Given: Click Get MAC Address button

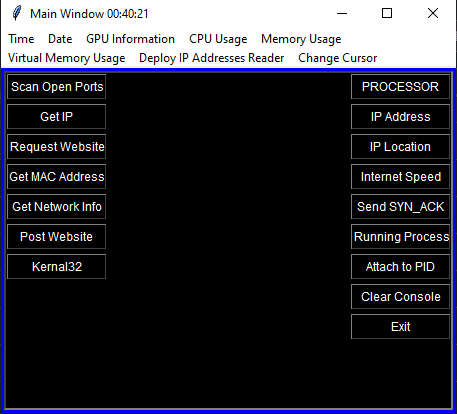Looking at the screenshot, I should [56, 177].
